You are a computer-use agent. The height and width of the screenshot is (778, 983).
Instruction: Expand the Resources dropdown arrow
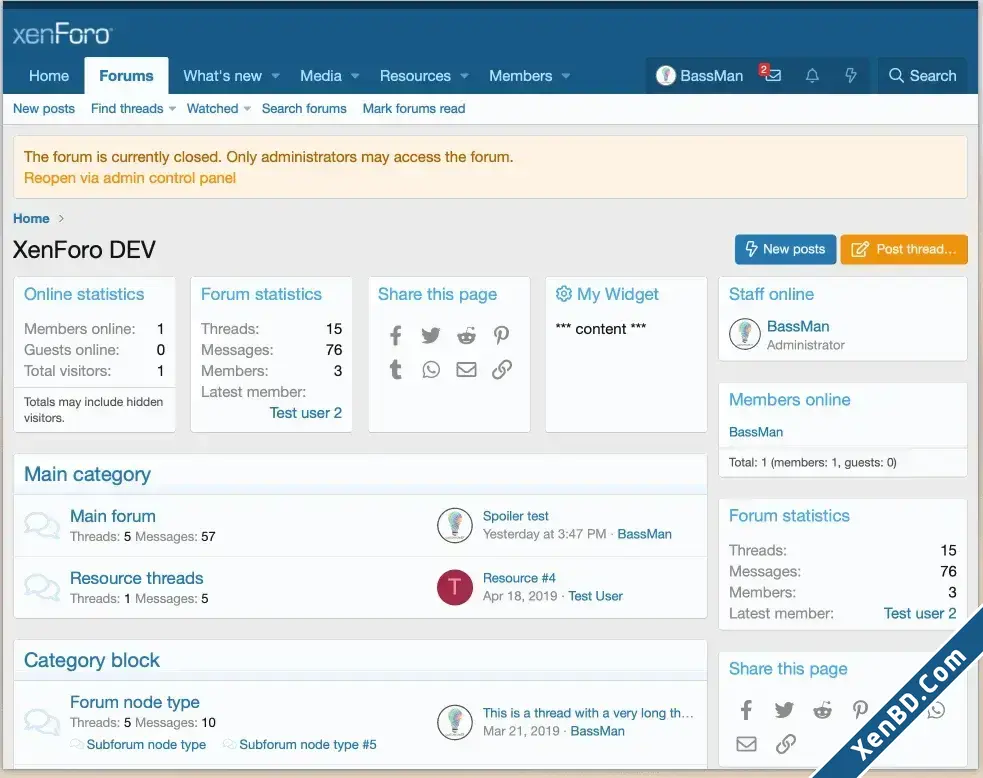[x=464, y=76]
